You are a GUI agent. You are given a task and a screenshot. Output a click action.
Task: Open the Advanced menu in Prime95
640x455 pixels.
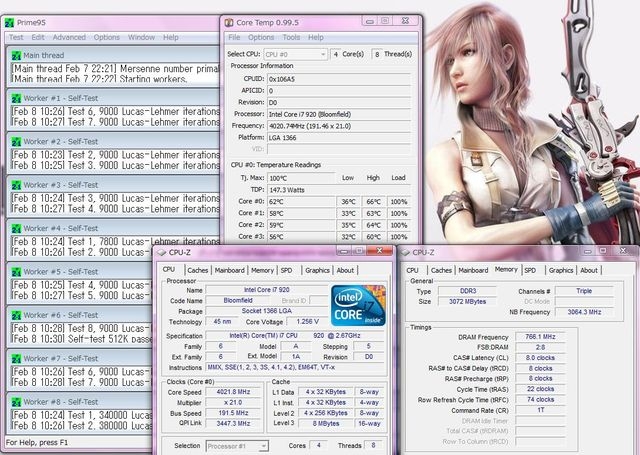click(69, 37)
